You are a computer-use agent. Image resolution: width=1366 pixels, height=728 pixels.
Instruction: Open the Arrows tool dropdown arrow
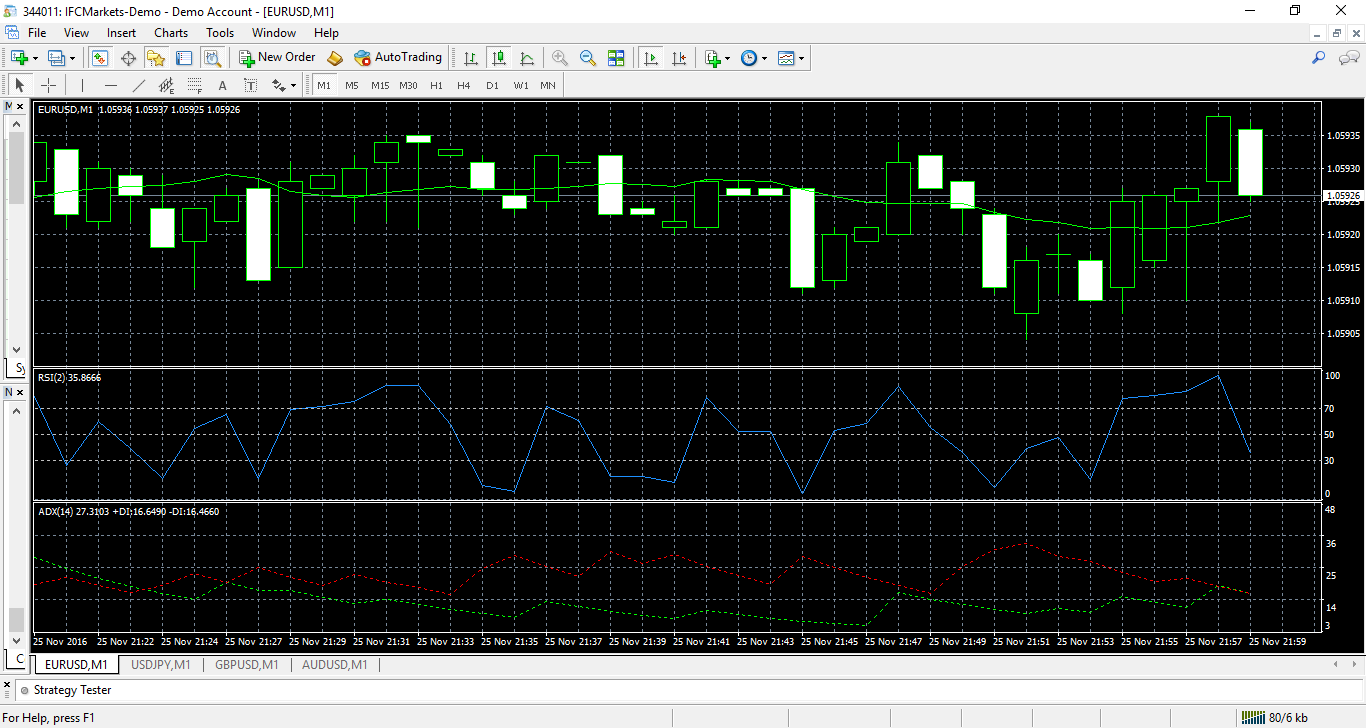[x=294, y=85]
